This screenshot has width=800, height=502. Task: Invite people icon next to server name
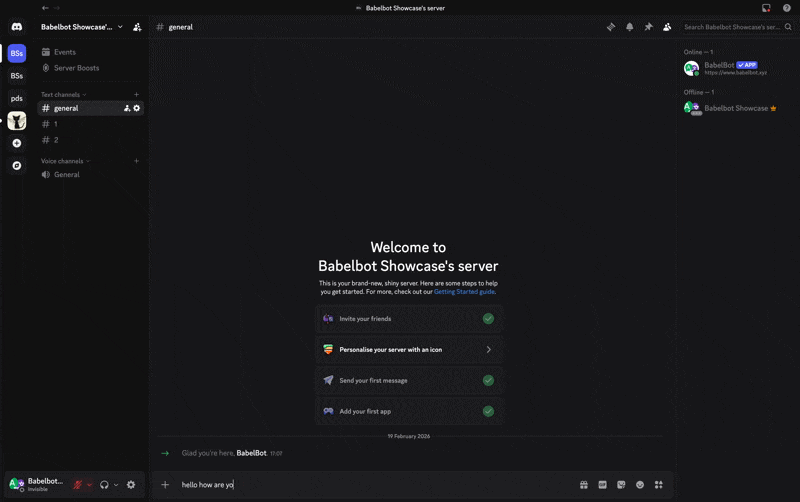(137, 27)
